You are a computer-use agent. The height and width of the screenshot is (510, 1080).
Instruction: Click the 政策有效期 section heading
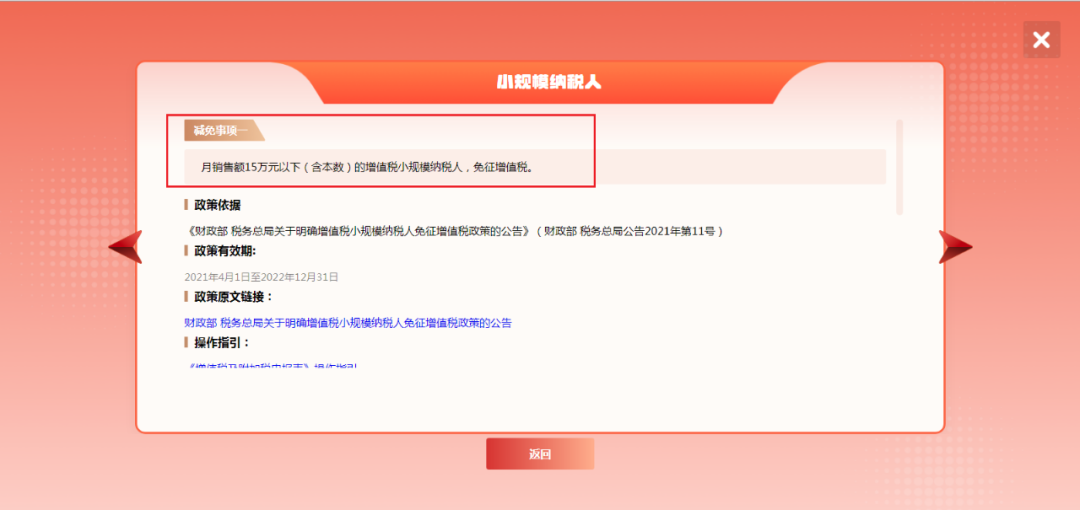coord(225,251)
